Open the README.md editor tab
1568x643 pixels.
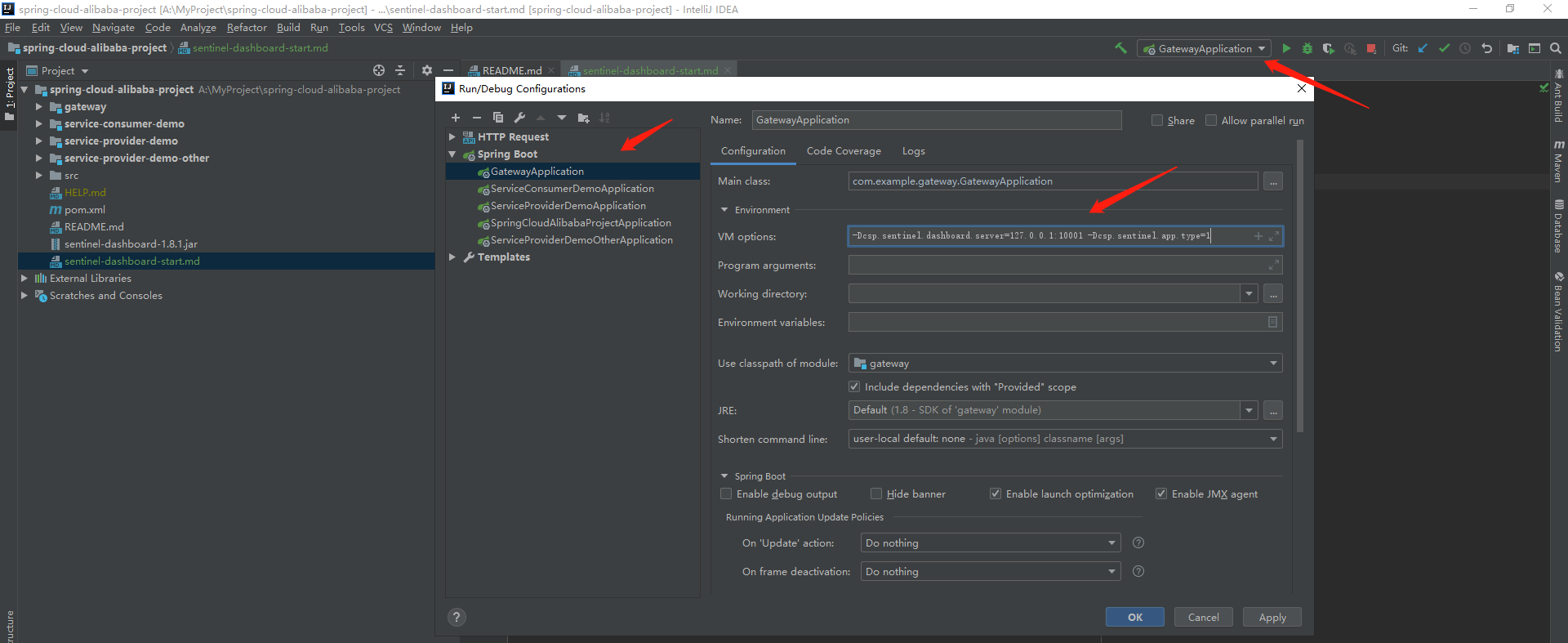[511, 70]
